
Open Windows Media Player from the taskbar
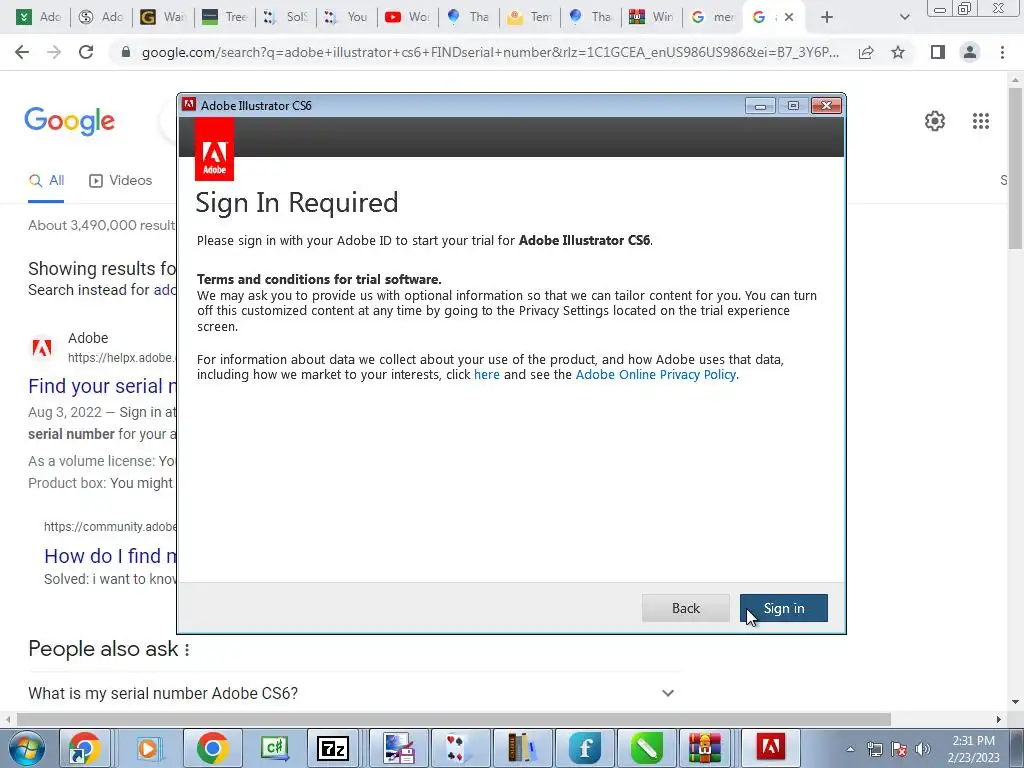[x=148, y=748]
